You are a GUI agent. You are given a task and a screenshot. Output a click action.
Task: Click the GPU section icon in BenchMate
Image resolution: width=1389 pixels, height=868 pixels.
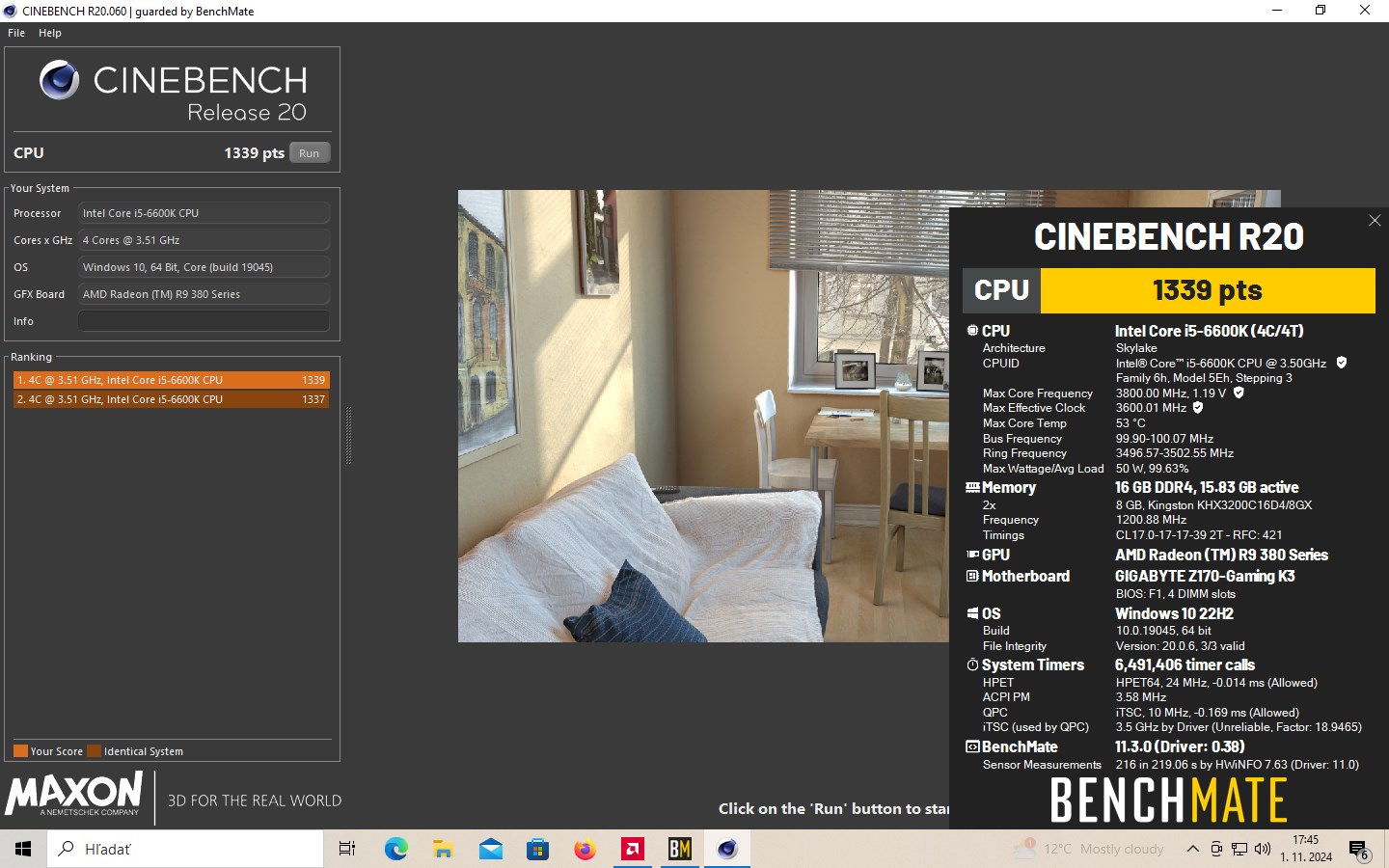972,555
